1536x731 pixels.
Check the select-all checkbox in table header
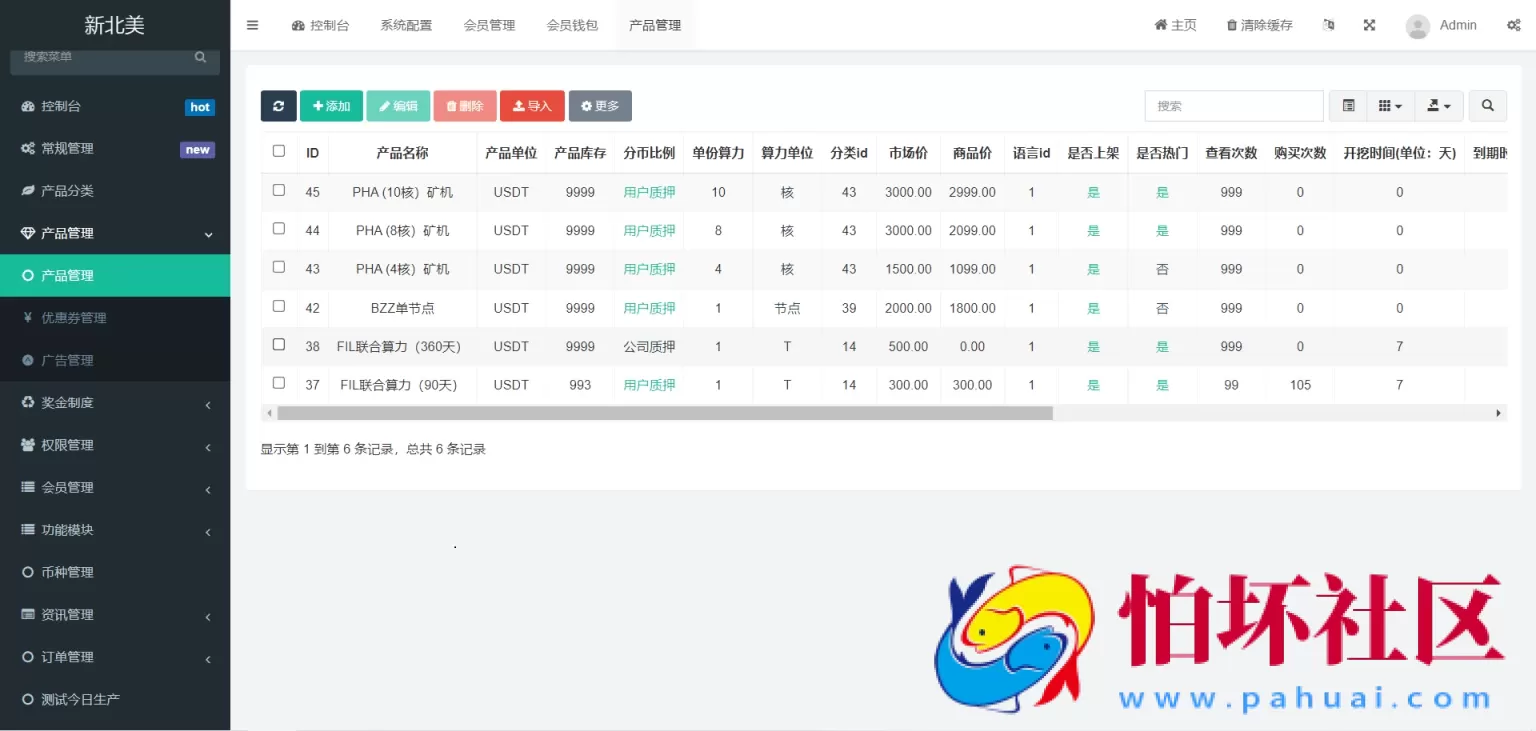(279, 151)
